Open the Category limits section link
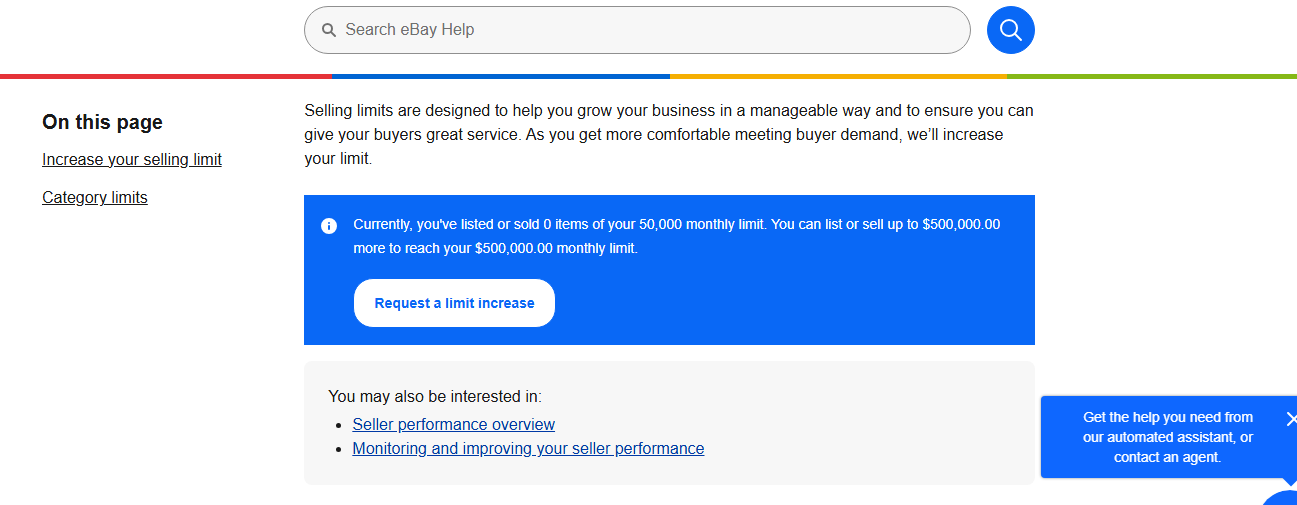The image size is (1297, 505). click(95, 198)
